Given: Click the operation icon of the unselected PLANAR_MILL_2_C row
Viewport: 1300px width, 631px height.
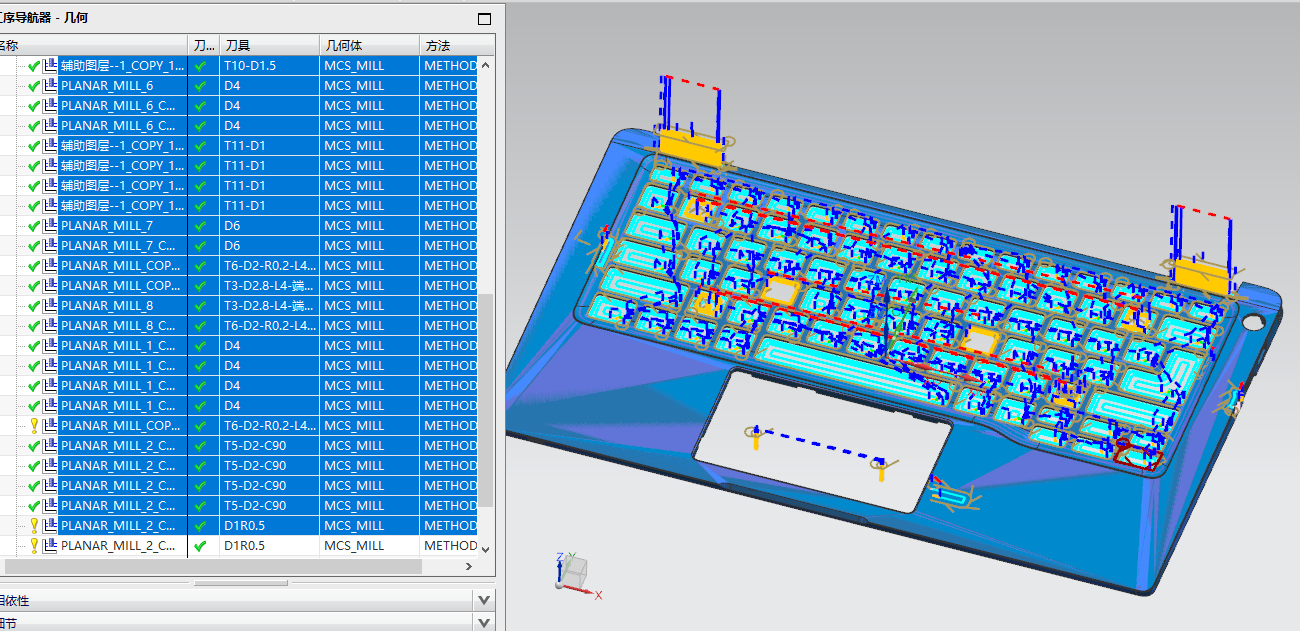Looking at the screenshot, I should coord(50,545).
